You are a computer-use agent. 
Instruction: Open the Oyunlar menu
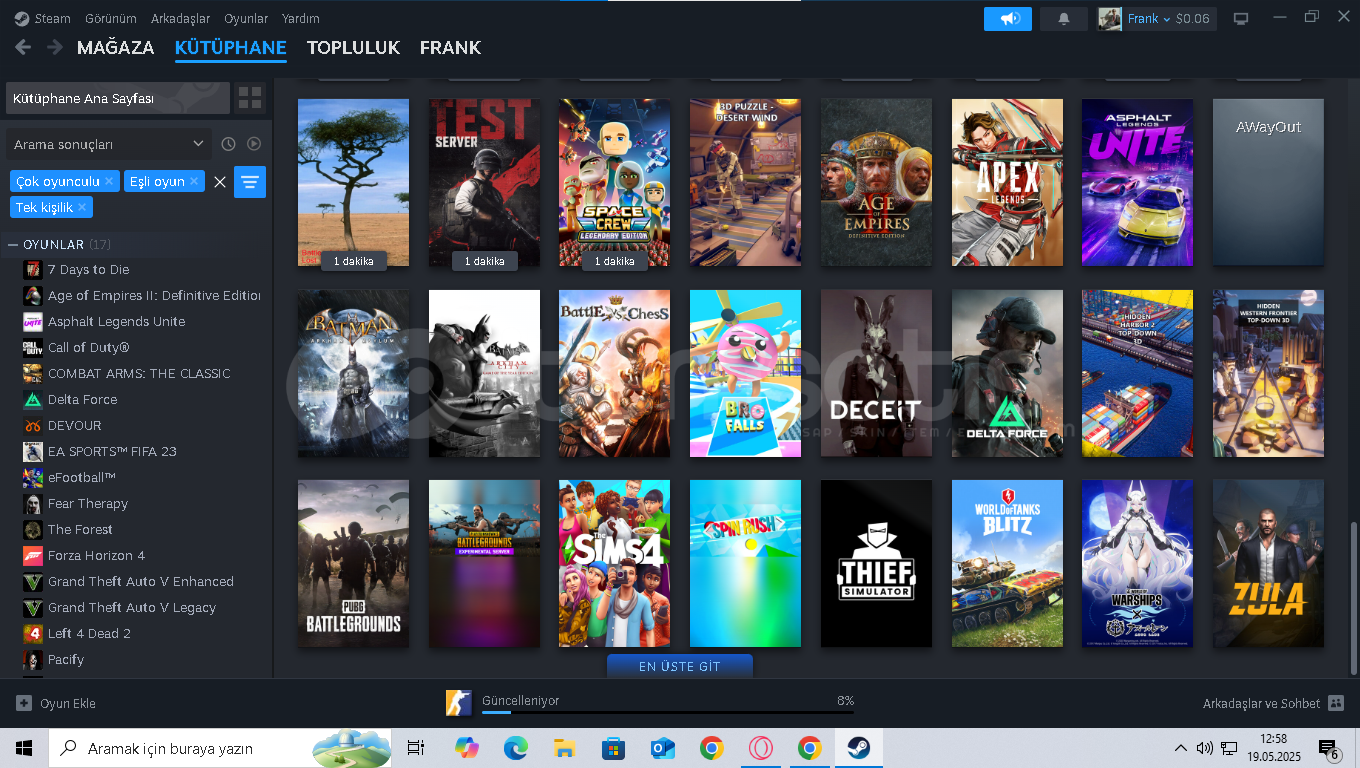246,18
